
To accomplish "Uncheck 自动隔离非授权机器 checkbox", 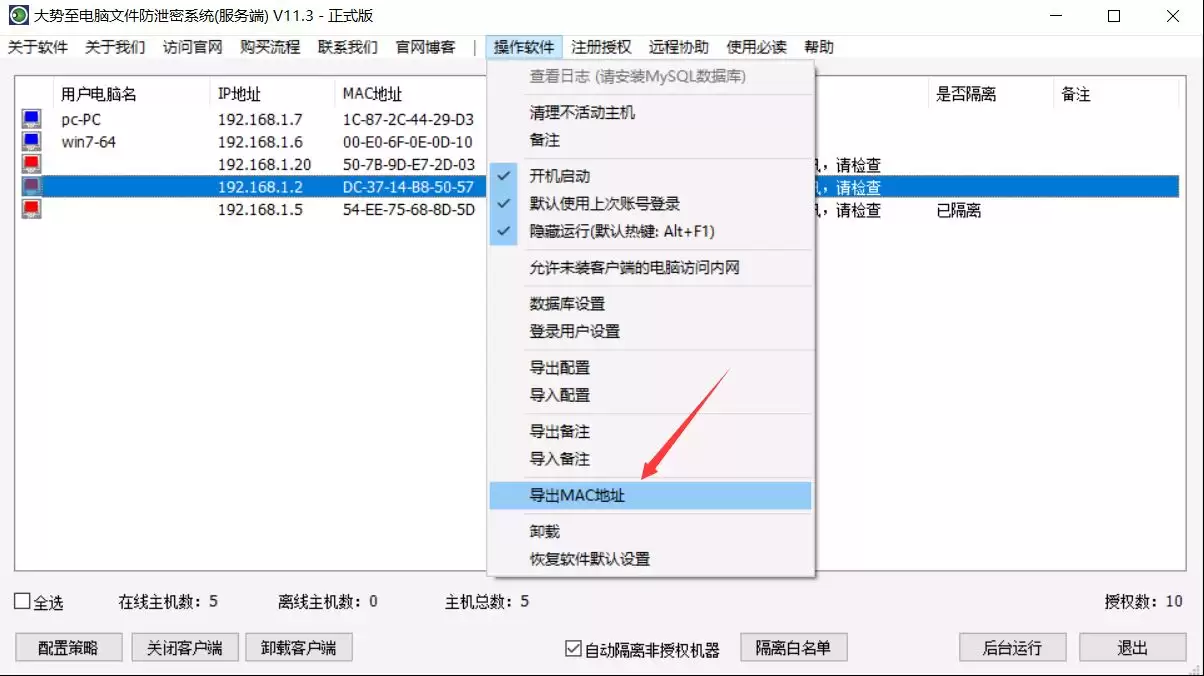I will pos(573,649).
